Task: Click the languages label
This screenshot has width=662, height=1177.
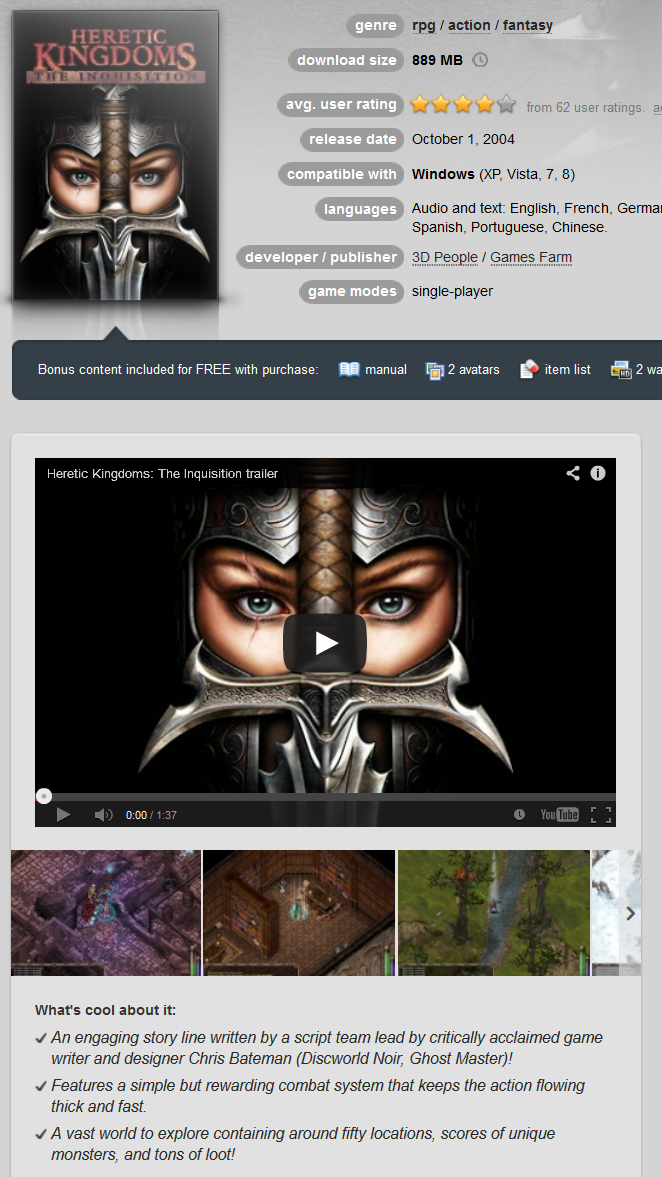Action: coord(360,209)
